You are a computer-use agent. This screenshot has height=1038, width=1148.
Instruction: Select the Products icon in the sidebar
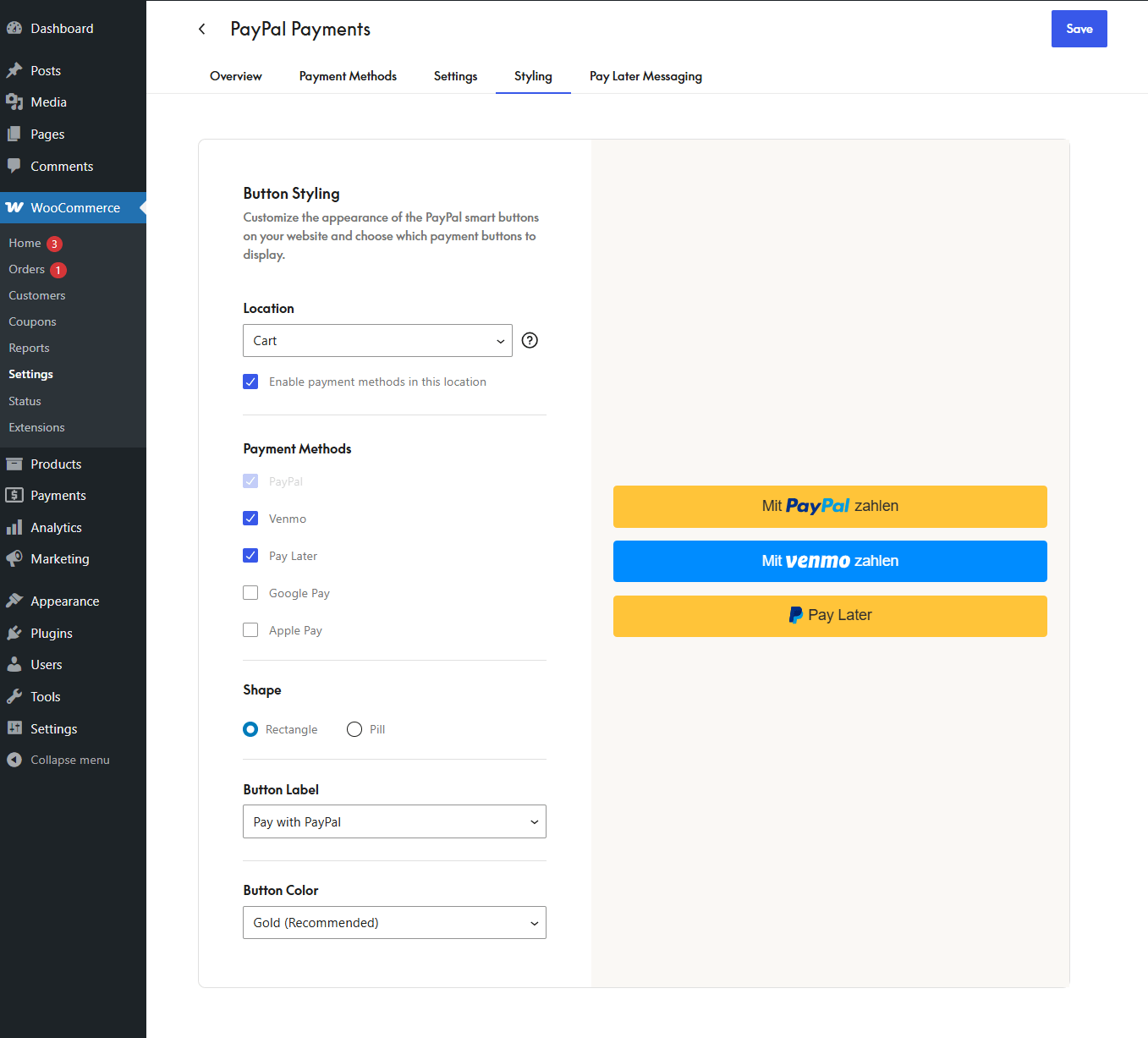[17, 464]
